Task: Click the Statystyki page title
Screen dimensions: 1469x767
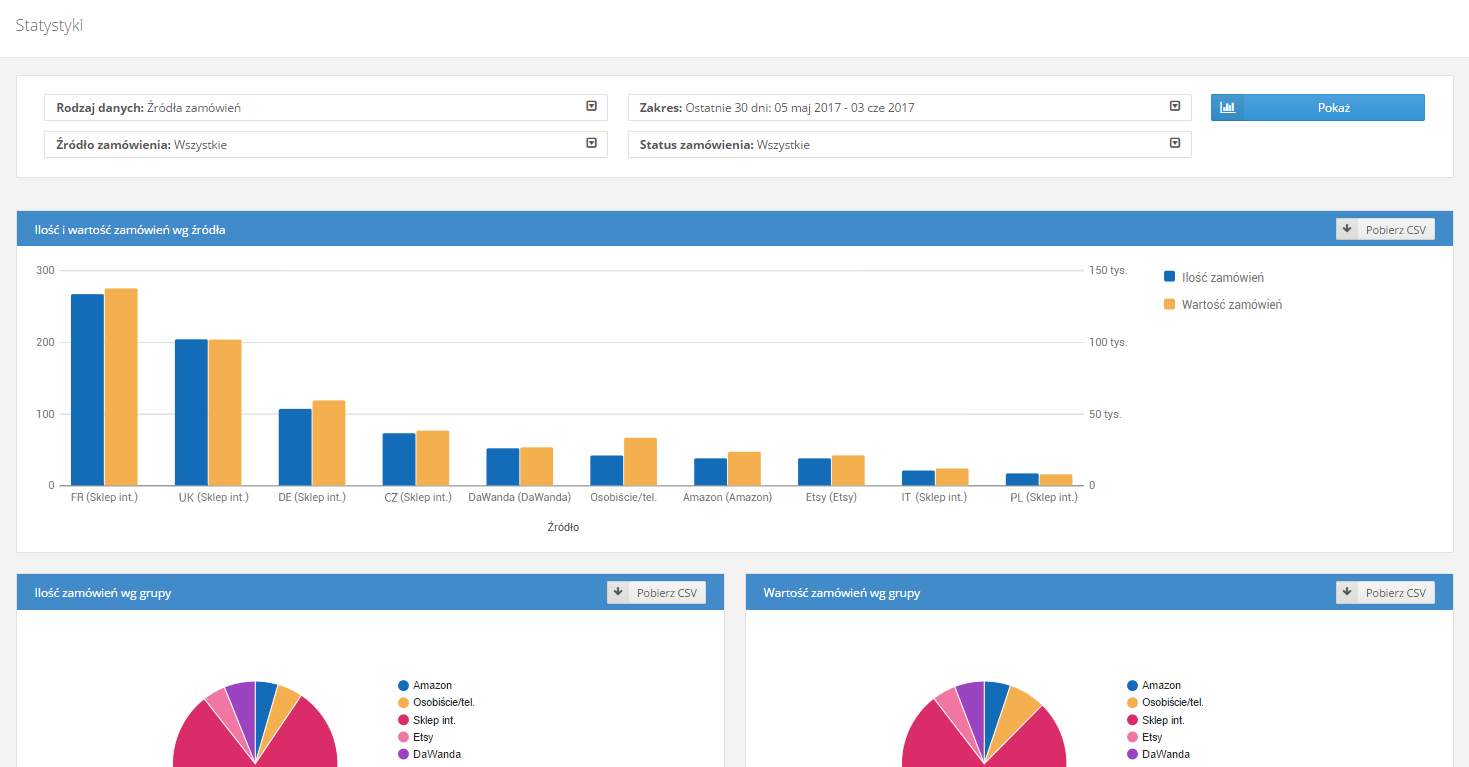Action: coord(49,26)
